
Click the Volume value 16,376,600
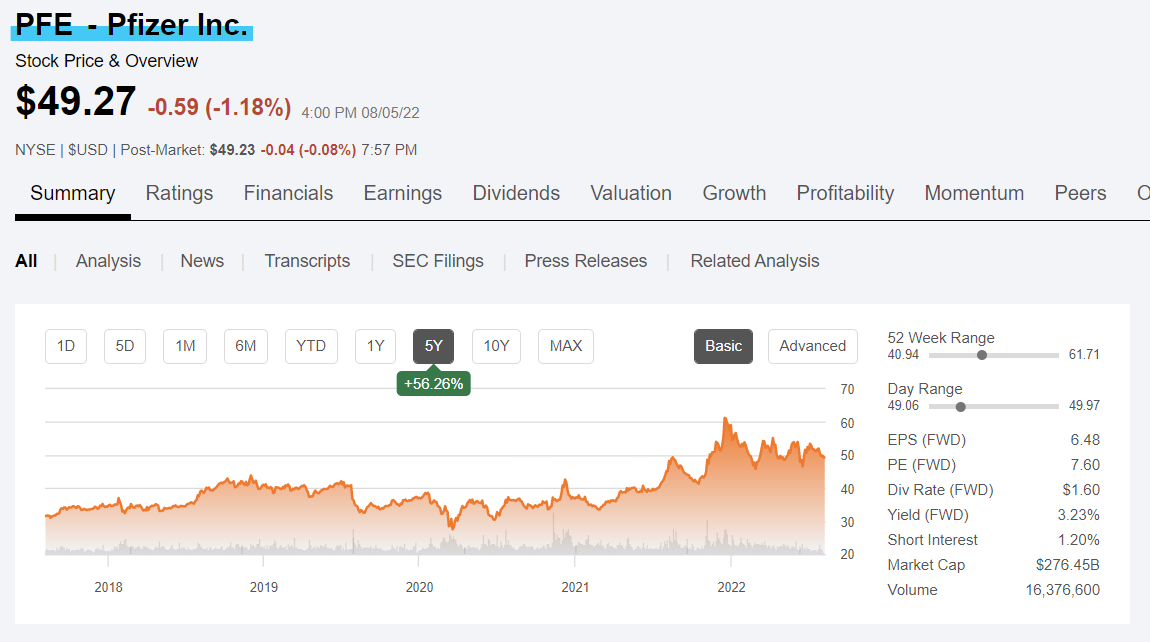(x=1063, y=590)
